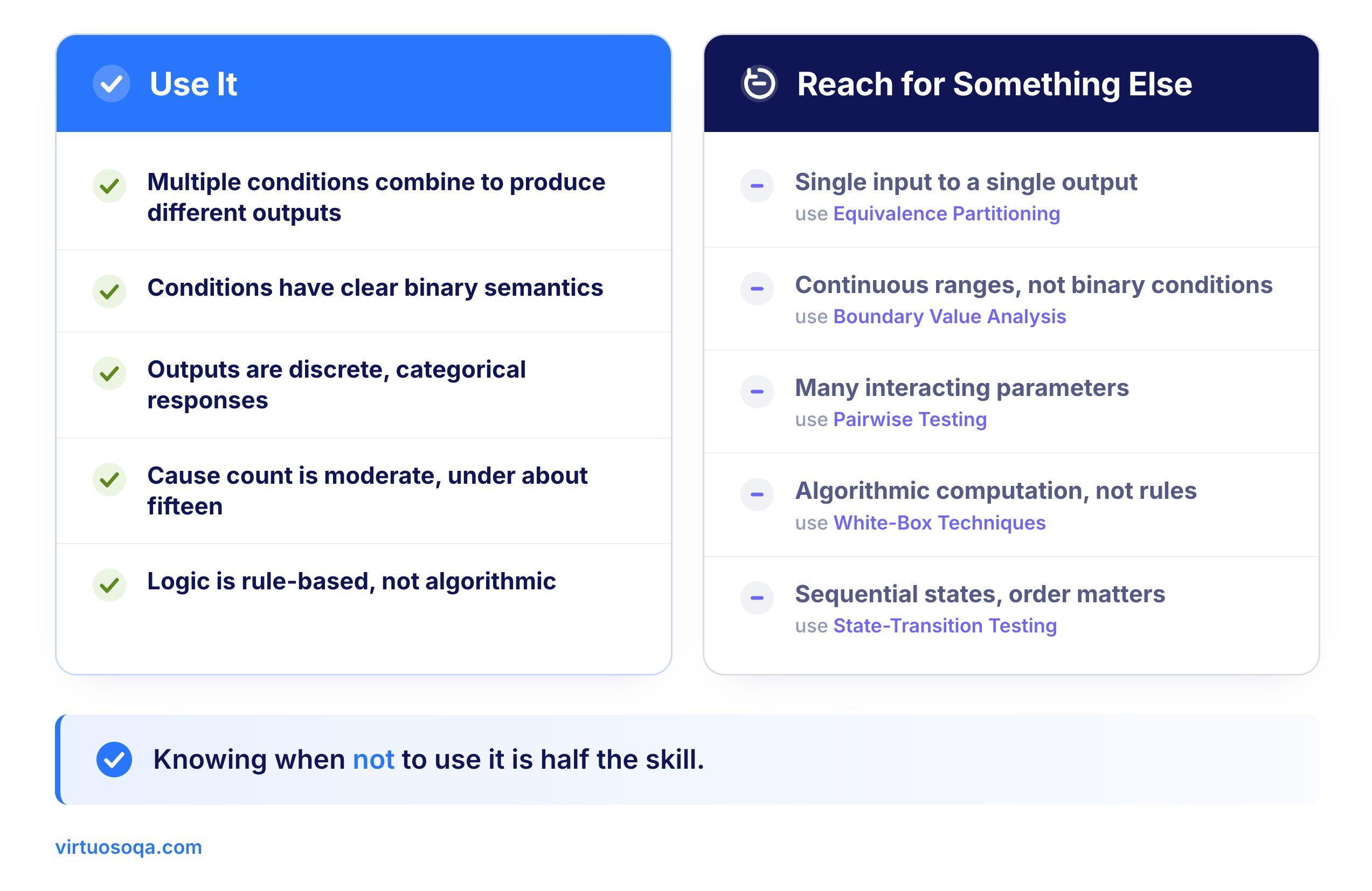1372x891 pixels.
Task: Open the Equivalence Partitioning link
Action: 947,214
